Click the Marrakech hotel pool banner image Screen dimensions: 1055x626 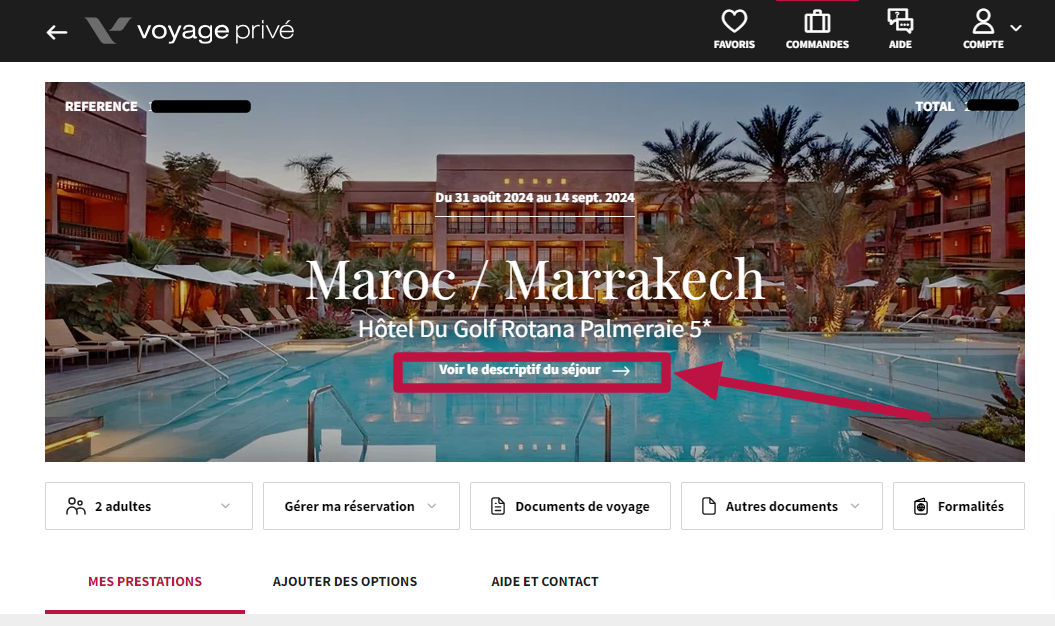pyautogui.click(x=535, y=272)
